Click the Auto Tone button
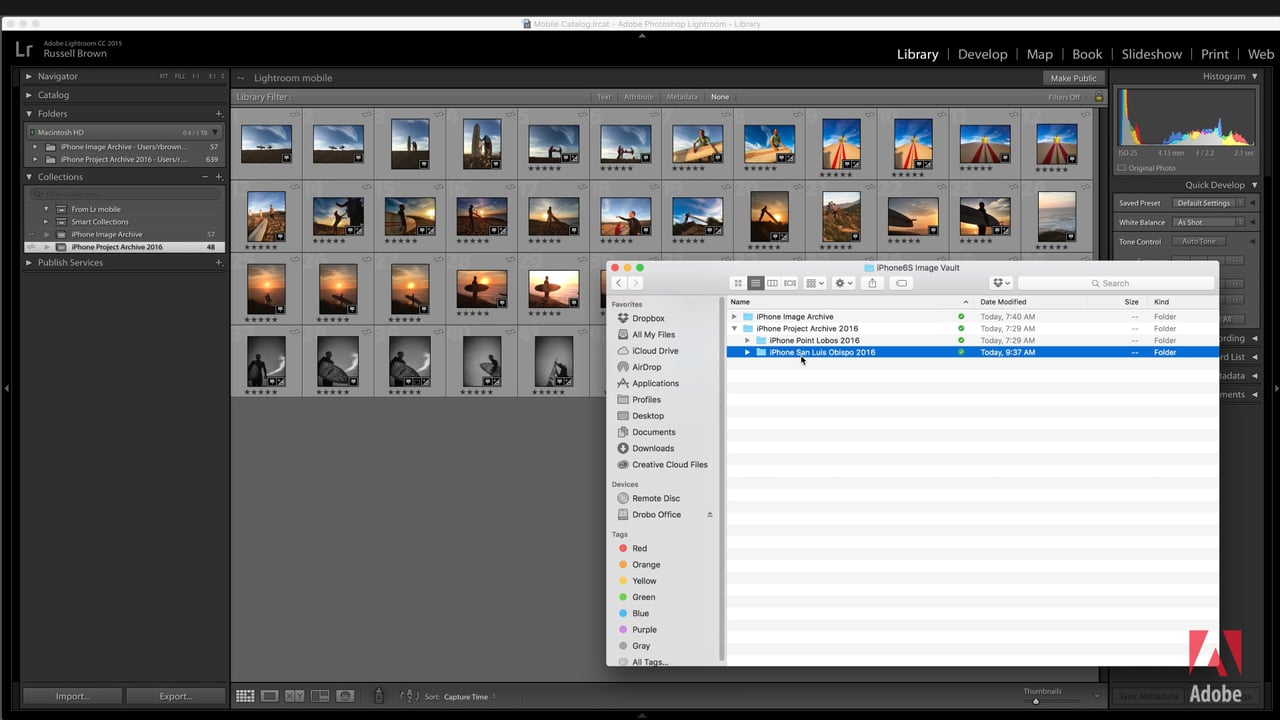 (x=1198, y=241)
